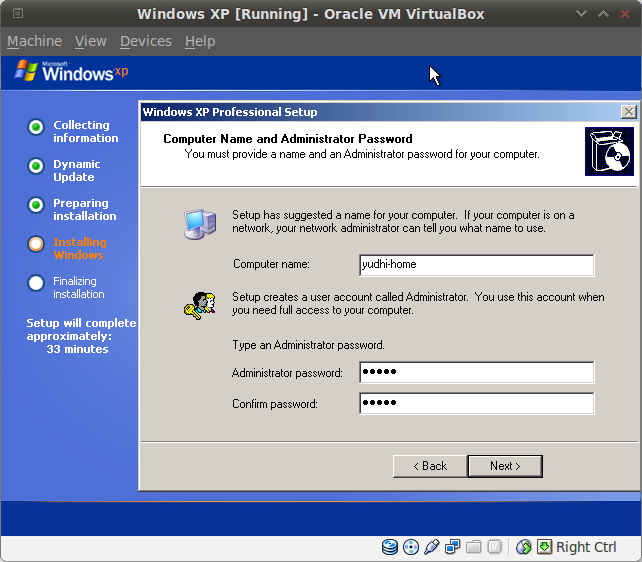
Task: Click the shared folders status icon
Action: pyautogui.click(x=474, y=547)
